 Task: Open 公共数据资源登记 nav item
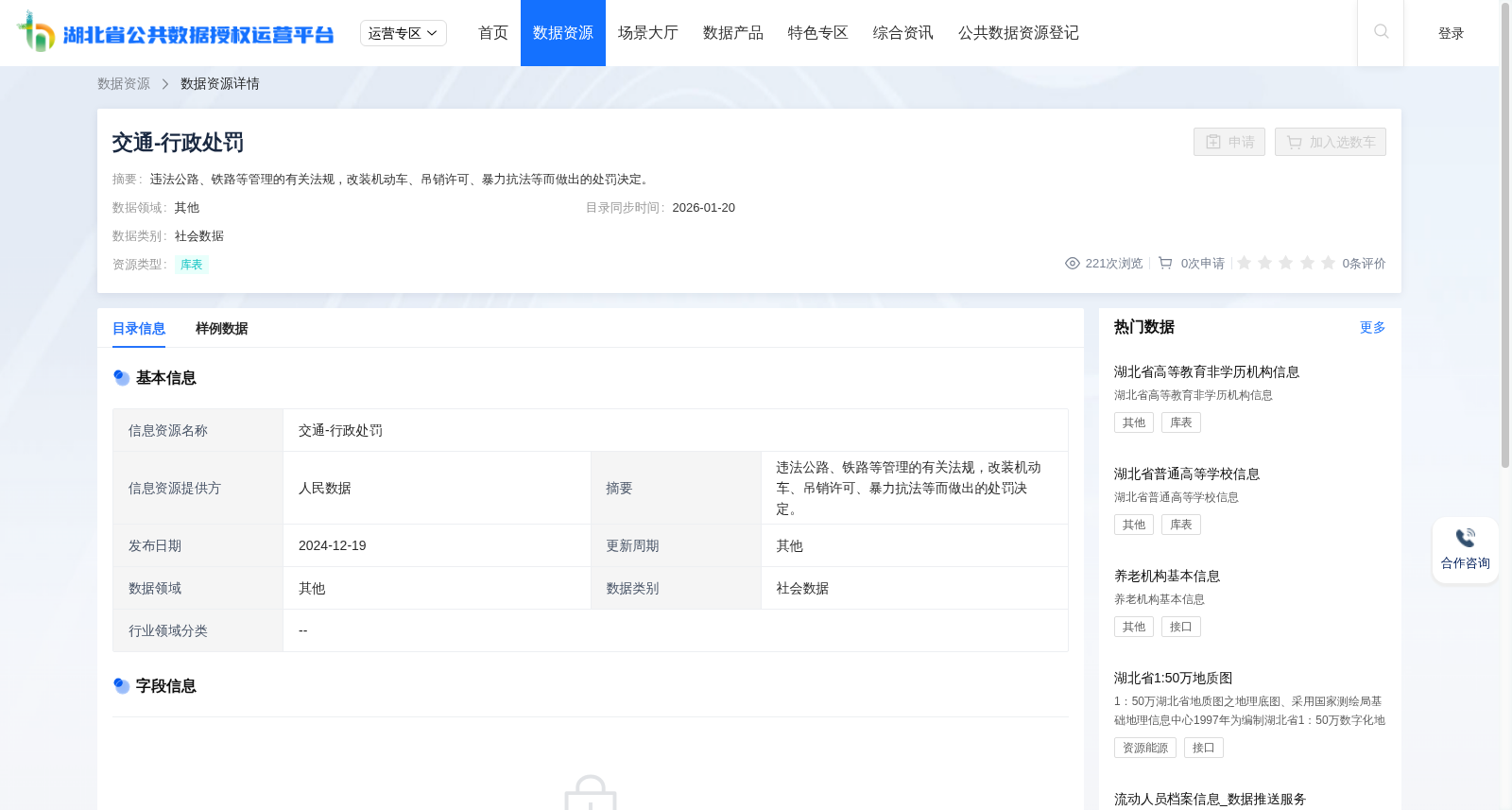[1019, 33]
